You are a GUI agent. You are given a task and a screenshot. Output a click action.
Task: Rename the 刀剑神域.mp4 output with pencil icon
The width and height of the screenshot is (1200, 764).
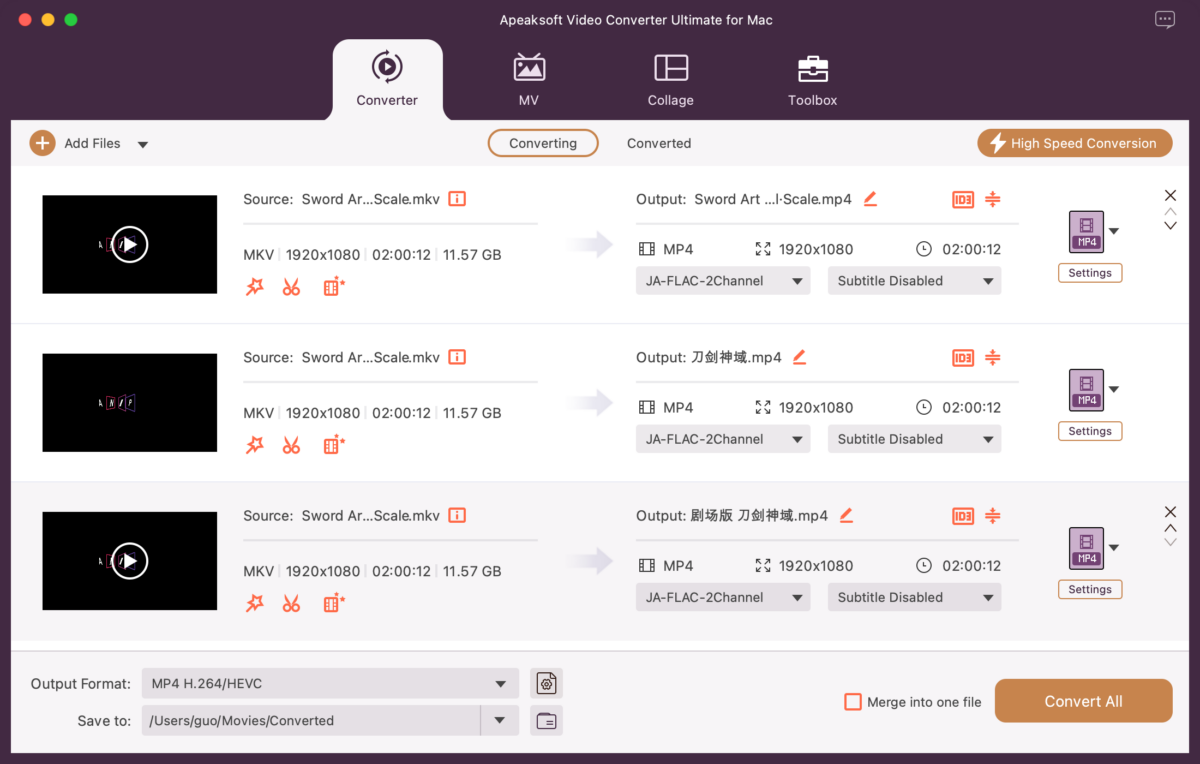pyautogui.click(x=799, y=357)
